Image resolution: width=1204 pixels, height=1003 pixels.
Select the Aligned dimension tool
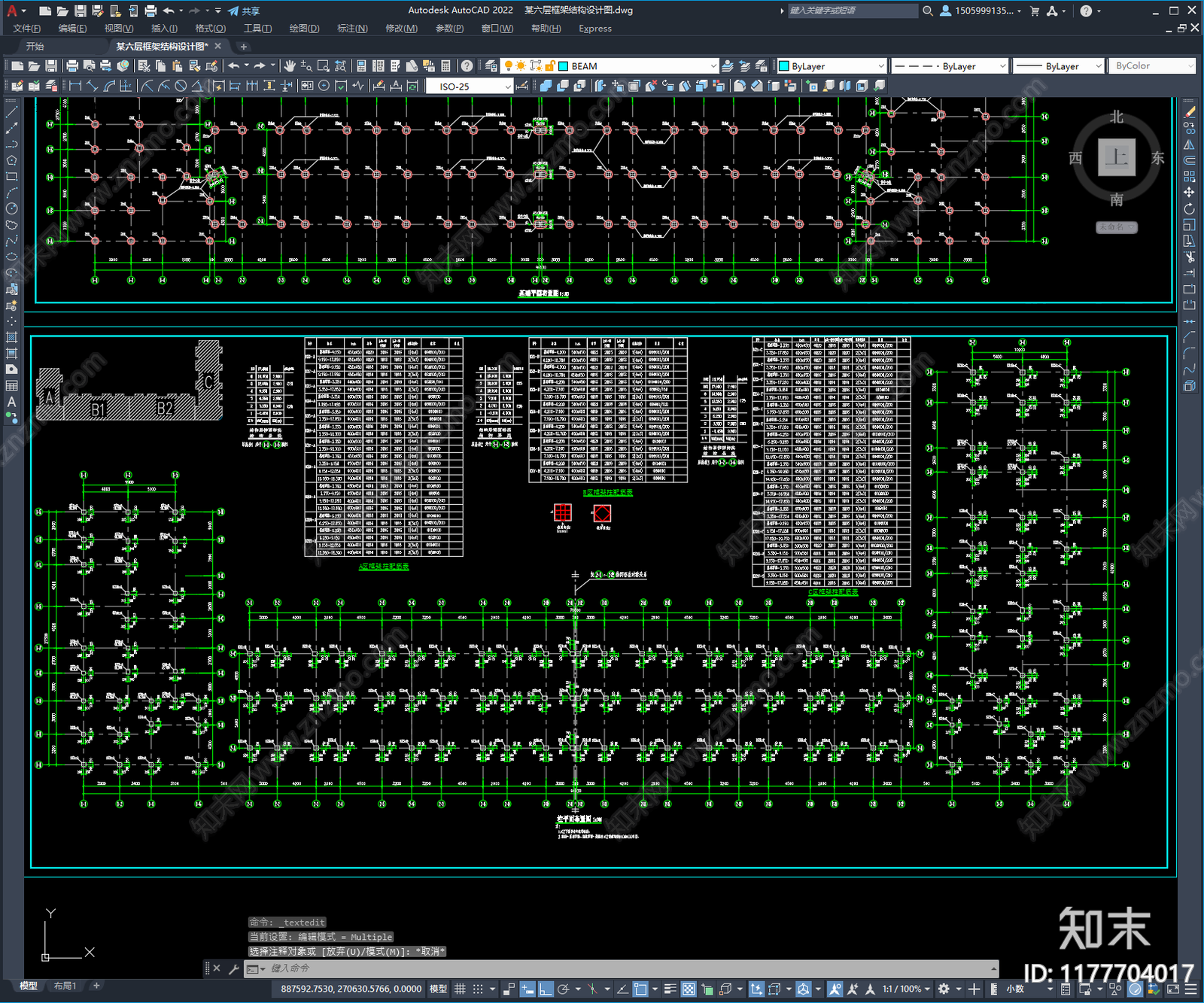92,86
